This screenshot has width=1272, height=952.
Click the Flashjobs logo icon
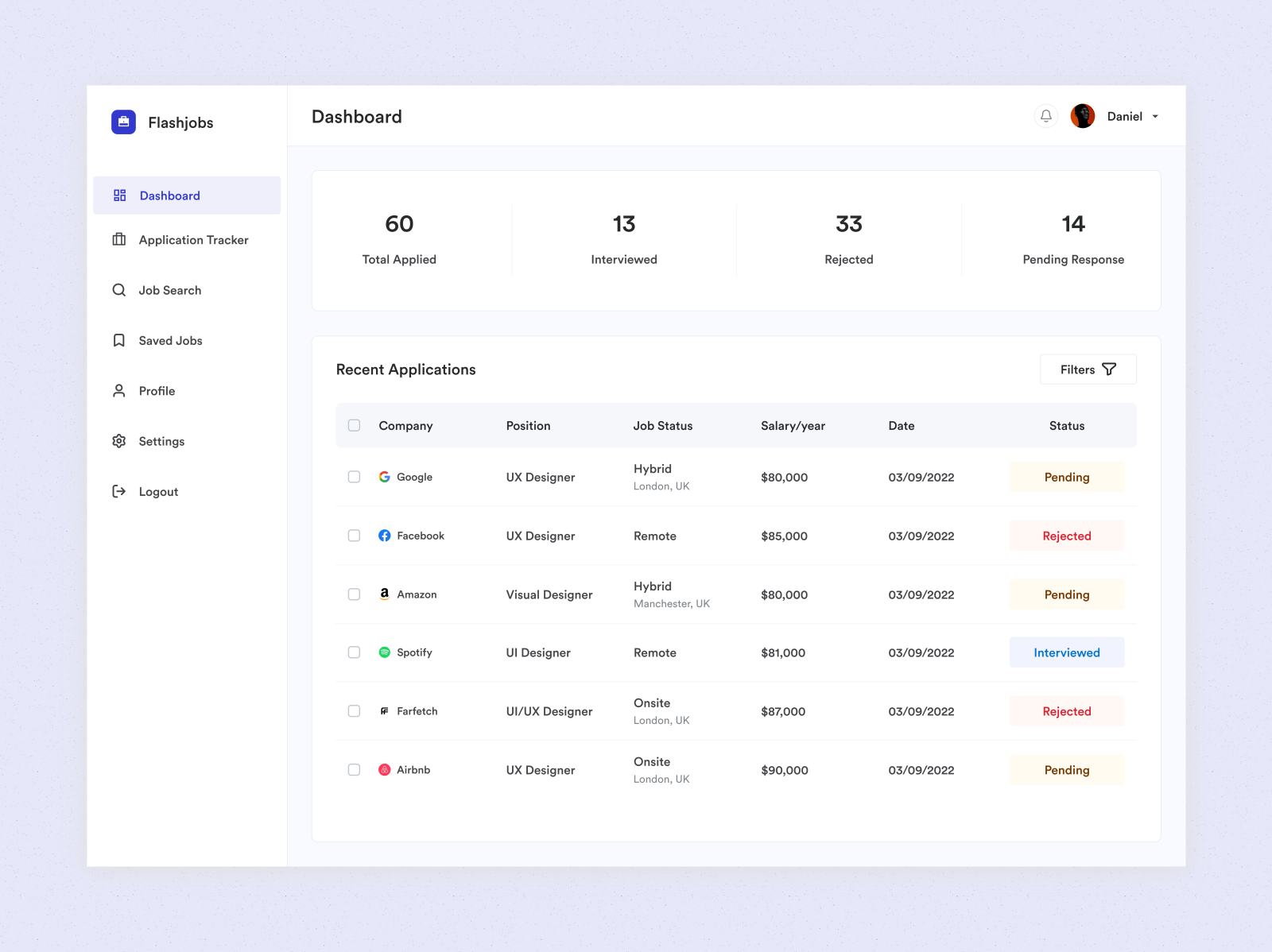123,122
